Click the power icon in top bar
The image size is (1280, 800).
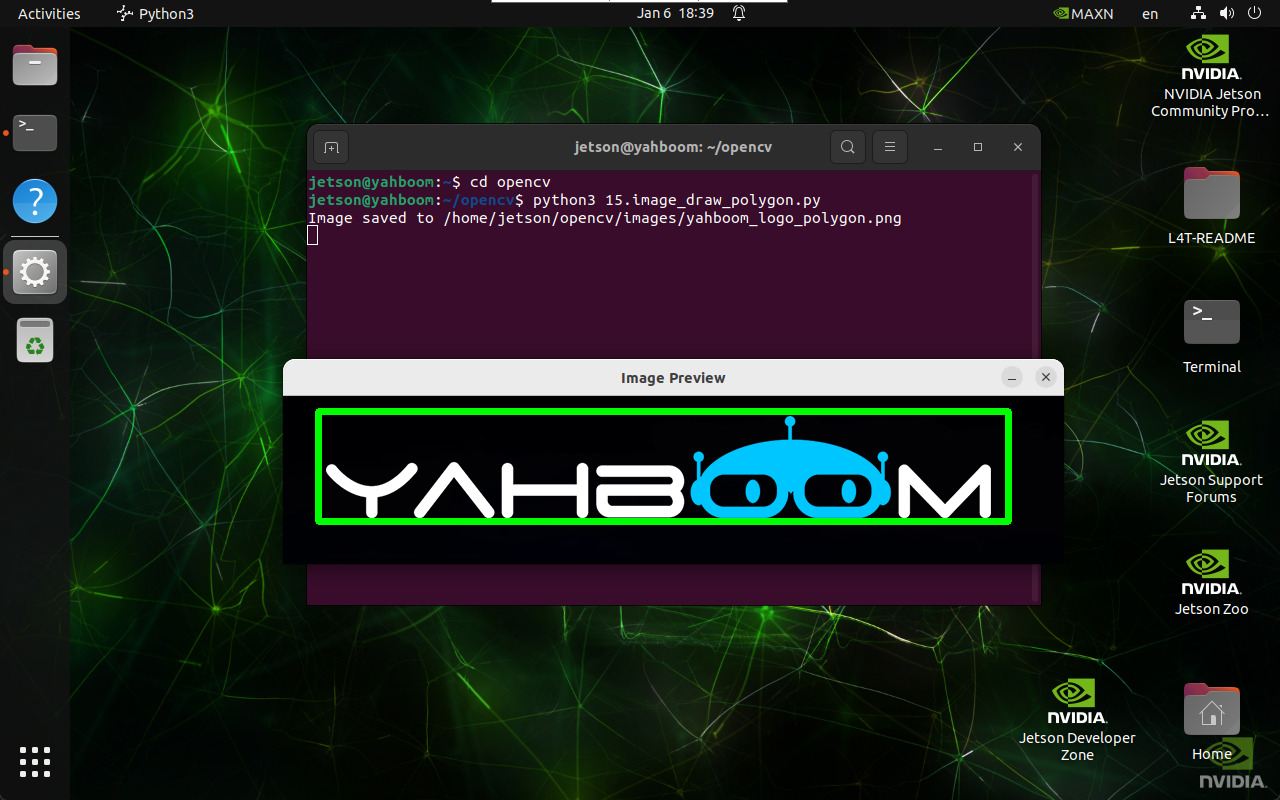click(1254, 14)
